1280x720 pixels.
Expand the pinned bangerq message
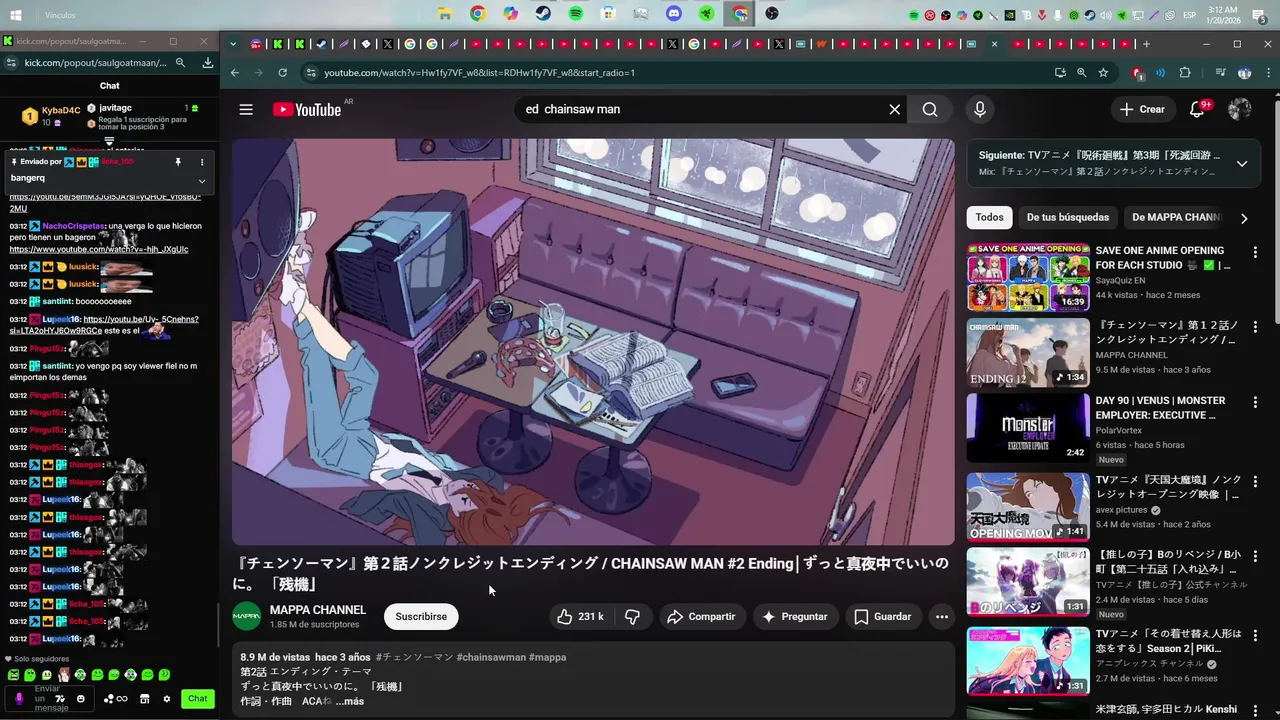click(x=202, y=181)
